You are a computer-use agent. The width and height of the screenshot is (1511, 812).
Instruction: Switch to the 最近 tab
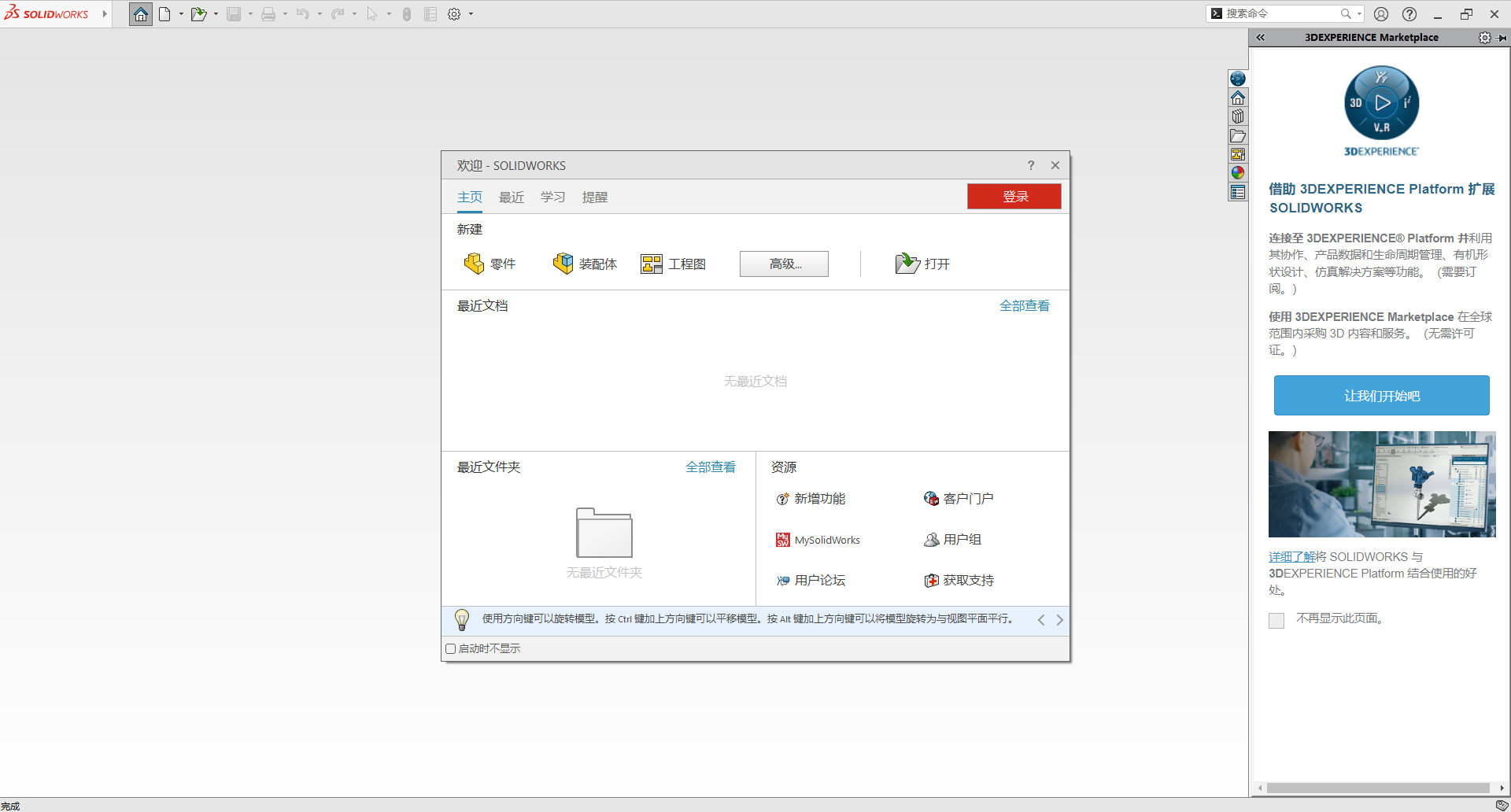511,197
